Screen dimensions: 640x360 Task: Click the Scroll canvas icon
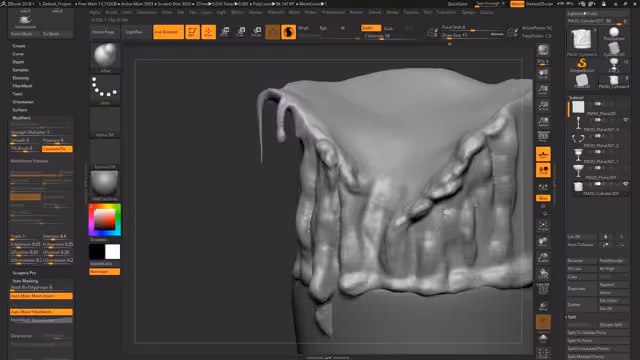tap(543, 74)
